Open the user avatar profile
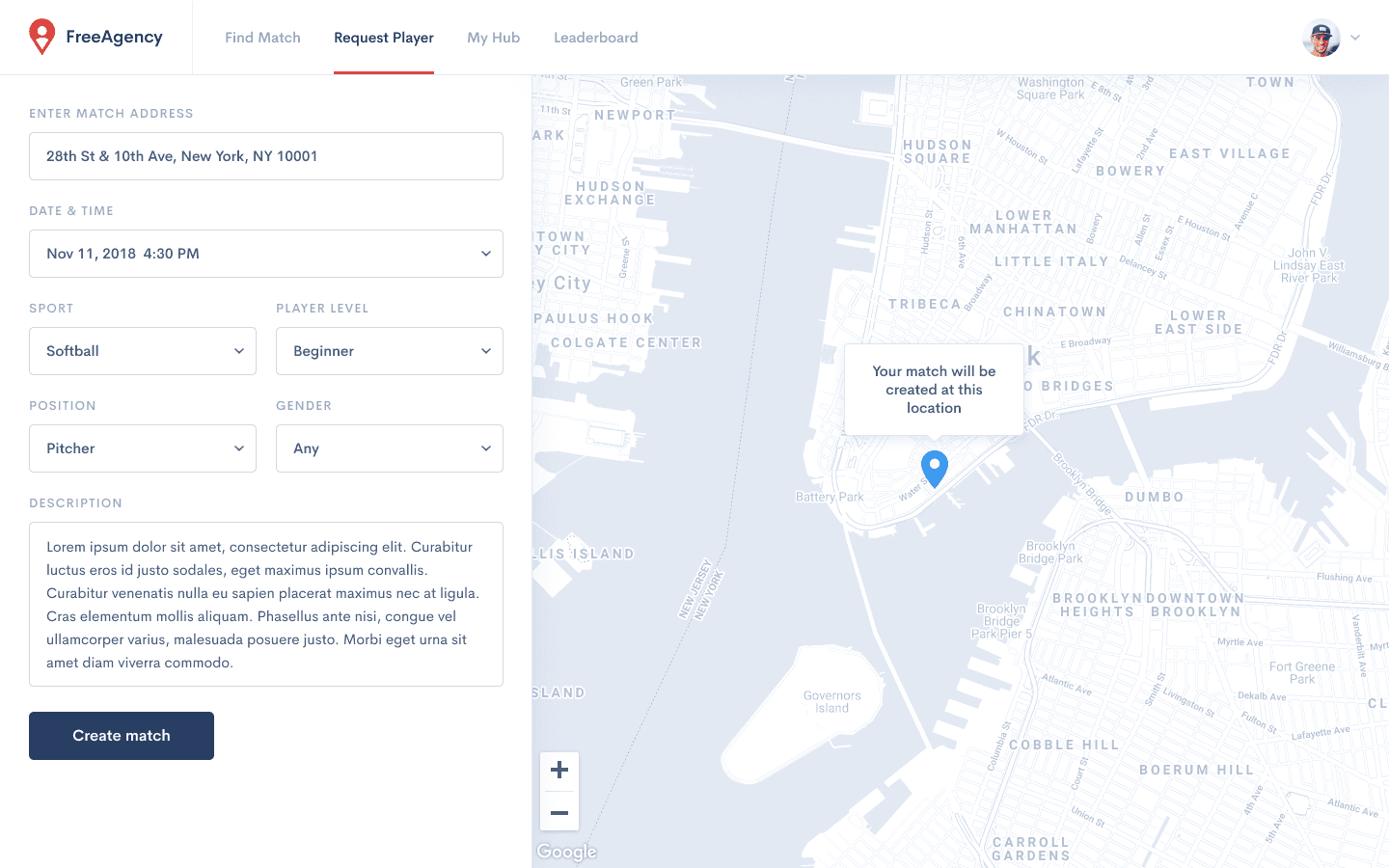Screen dimensions: 1389x868 click(1321, 38)
